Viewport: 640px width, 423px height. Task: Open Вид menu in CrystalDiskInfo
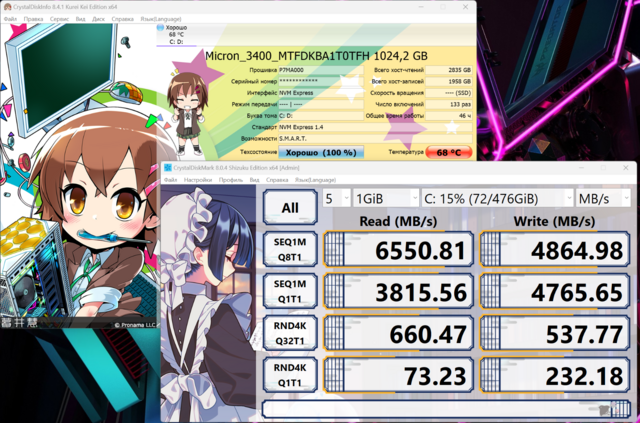(80, 19)
